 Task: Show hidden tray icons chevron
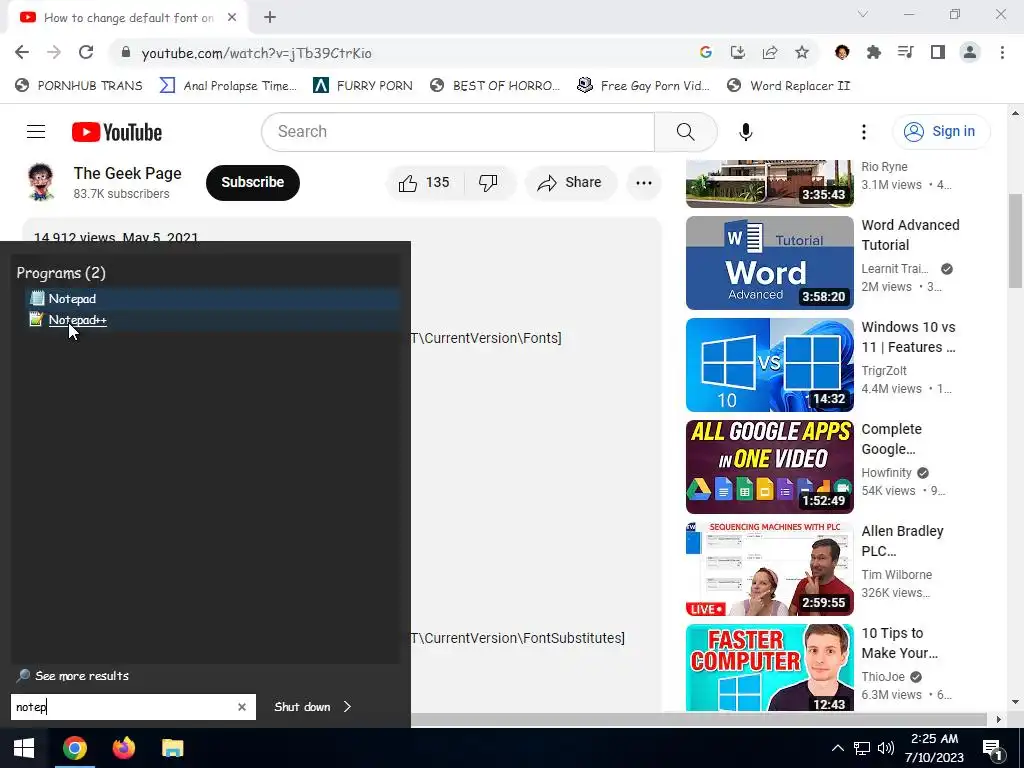[x=837, y=748]
